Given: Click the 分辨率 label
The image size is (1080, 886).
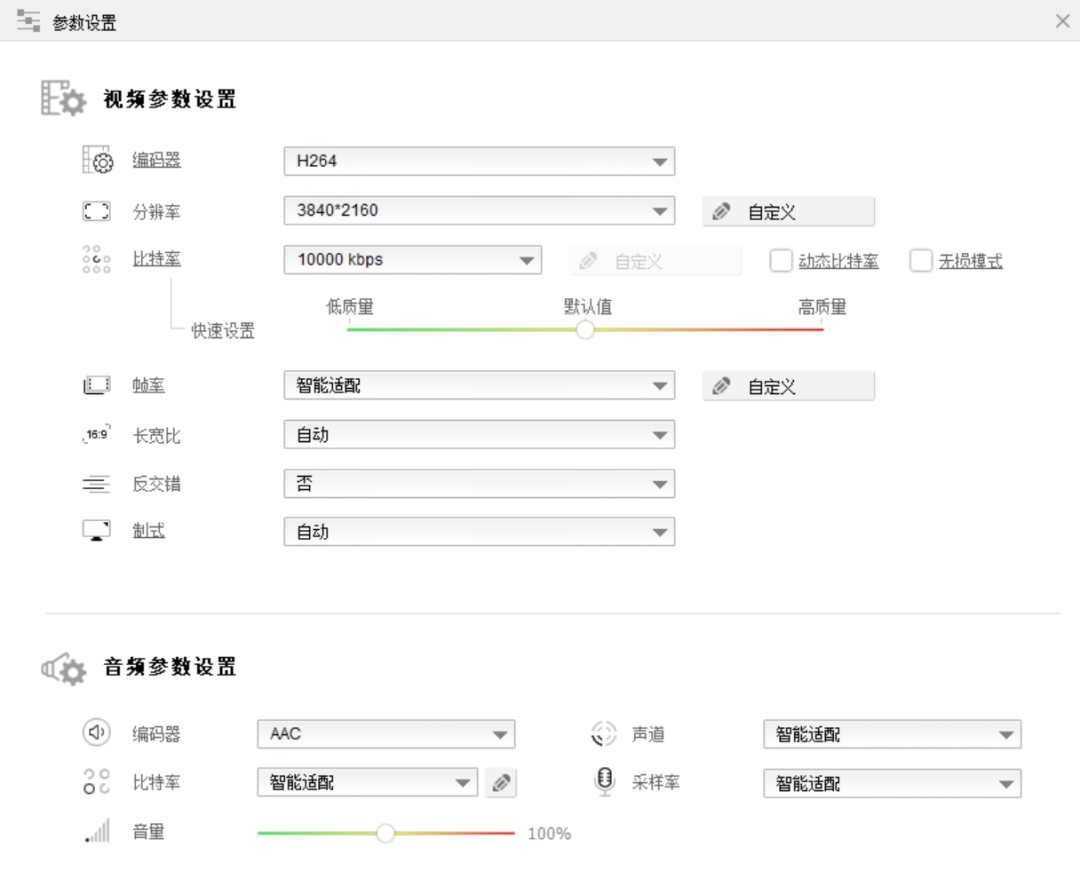Looking at the screenshot, I should (x=156, y=212).
